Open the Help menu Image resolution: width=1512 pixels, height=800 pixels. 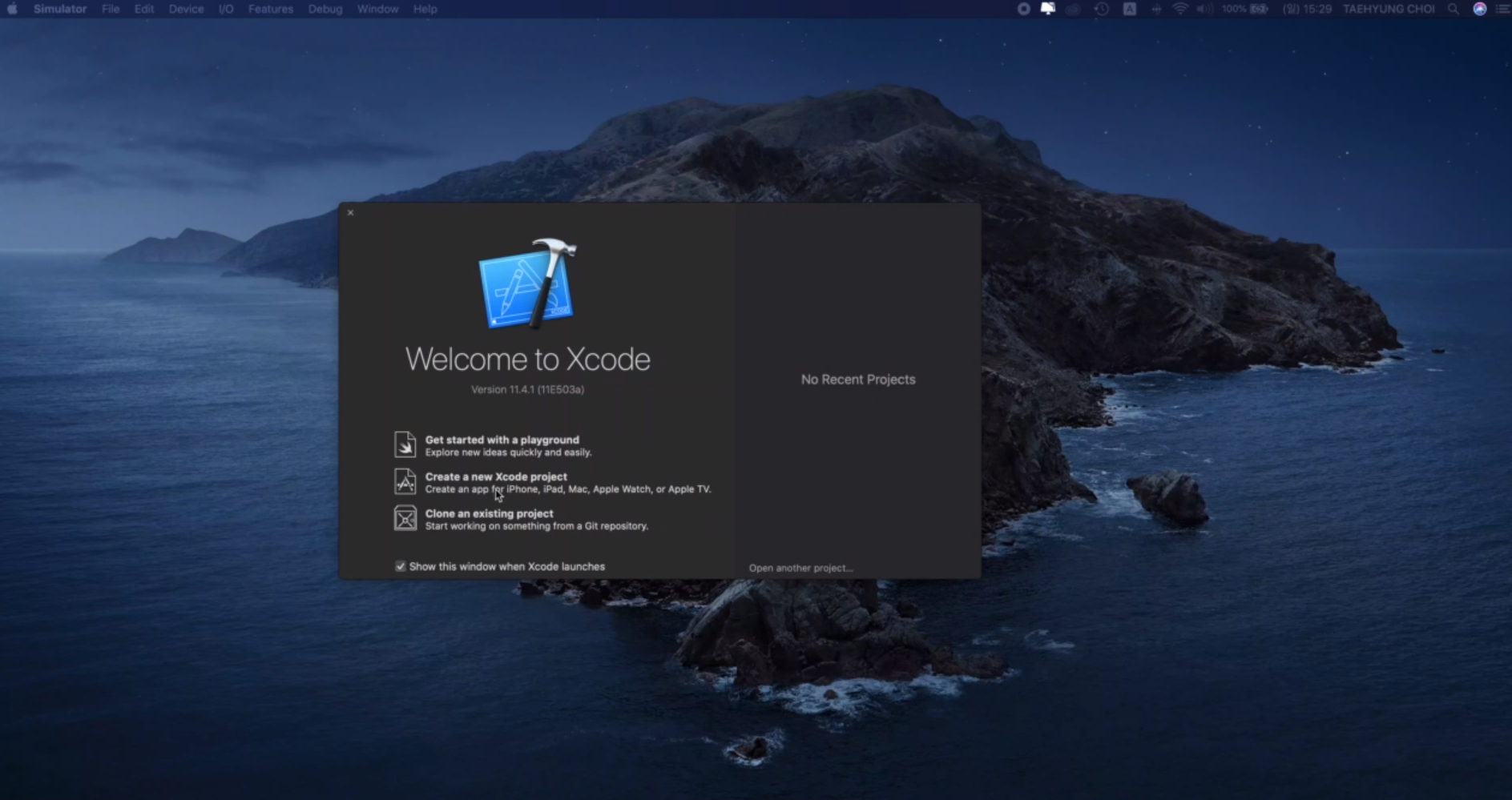(x=425, y=9)
